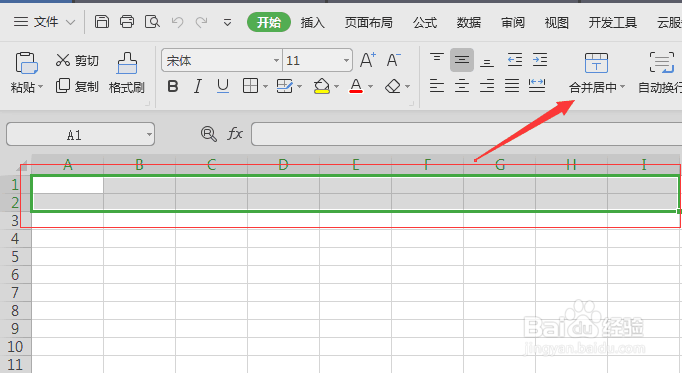Viewport: 682px width, 373px height.
Task: Switch to the 视图 tab
Action: click(x=556, y=22)
